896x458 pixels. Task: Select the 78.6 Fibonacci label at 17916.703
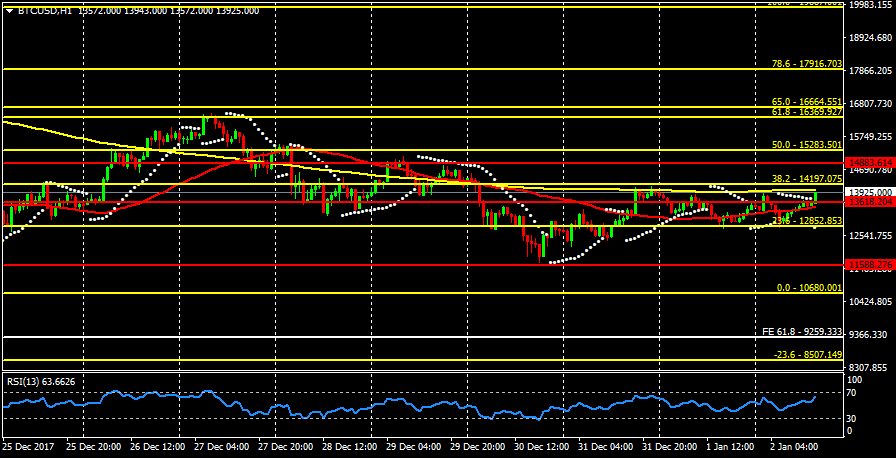pos(807,63)
